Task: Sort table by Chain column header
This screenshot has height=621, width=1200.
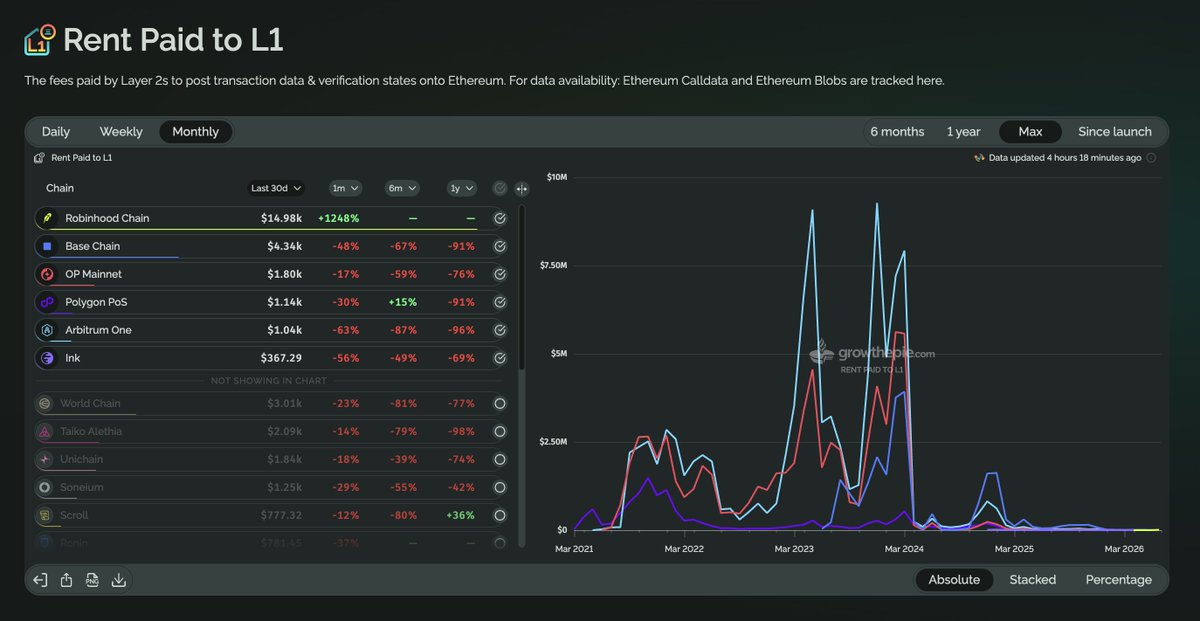Action: pos(60,188)
